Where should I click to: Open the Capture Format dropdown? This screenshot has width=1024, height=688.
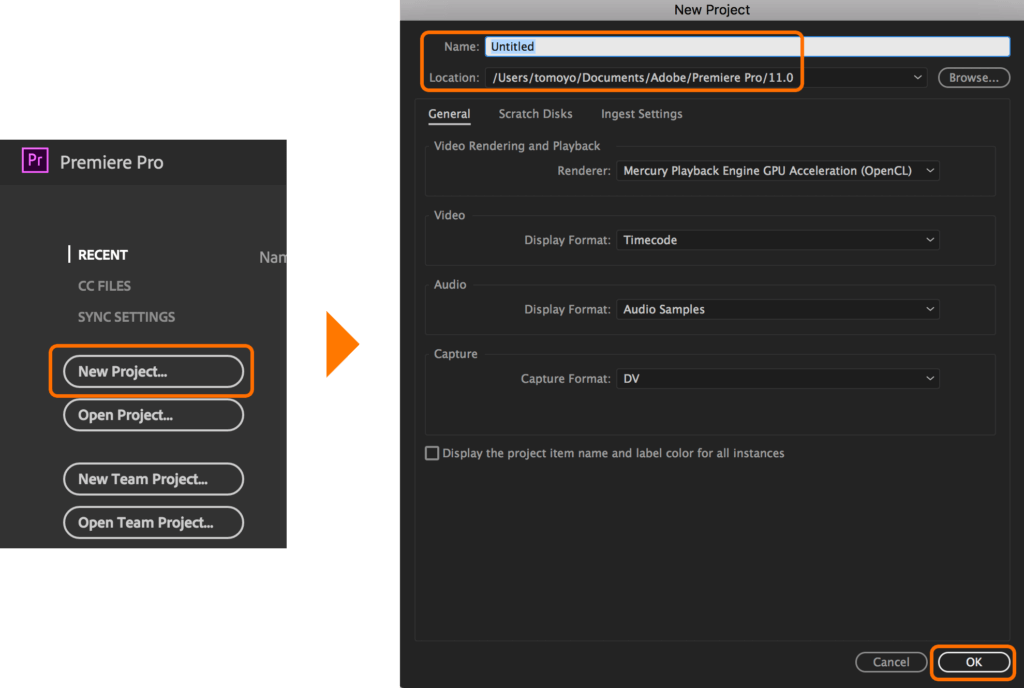pos(778,379)
